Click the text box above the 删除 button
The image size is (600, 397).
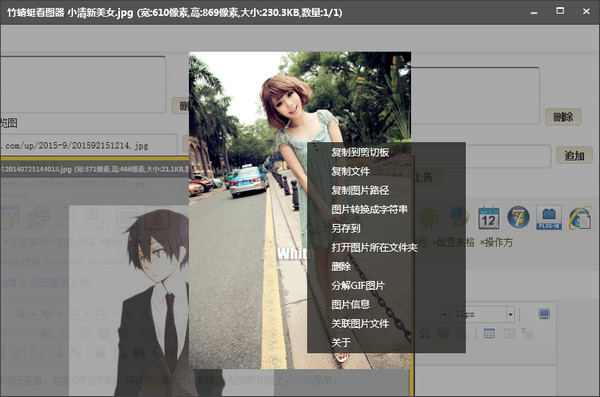pos(475,95)
